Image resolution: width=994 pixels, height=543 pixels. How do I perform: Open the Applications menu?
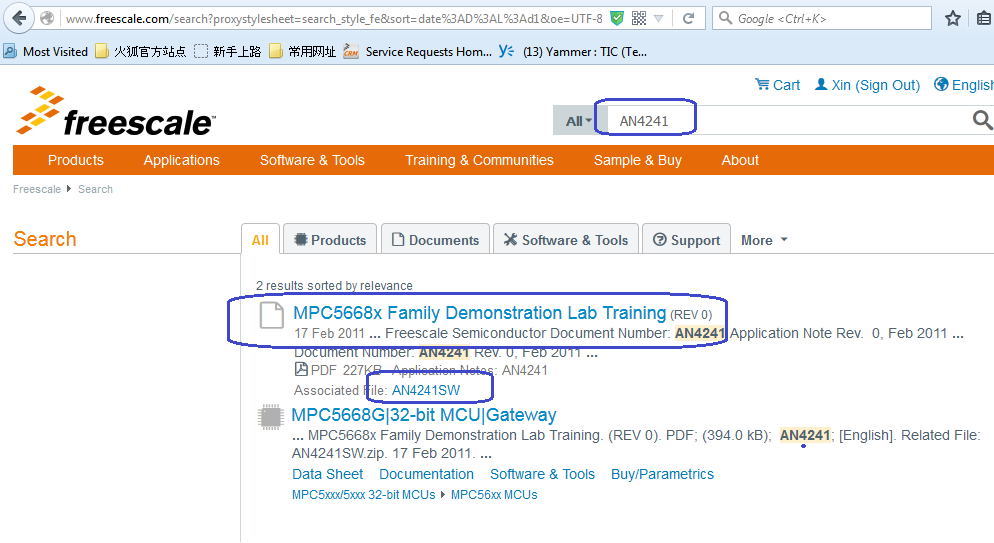[181, 160]
